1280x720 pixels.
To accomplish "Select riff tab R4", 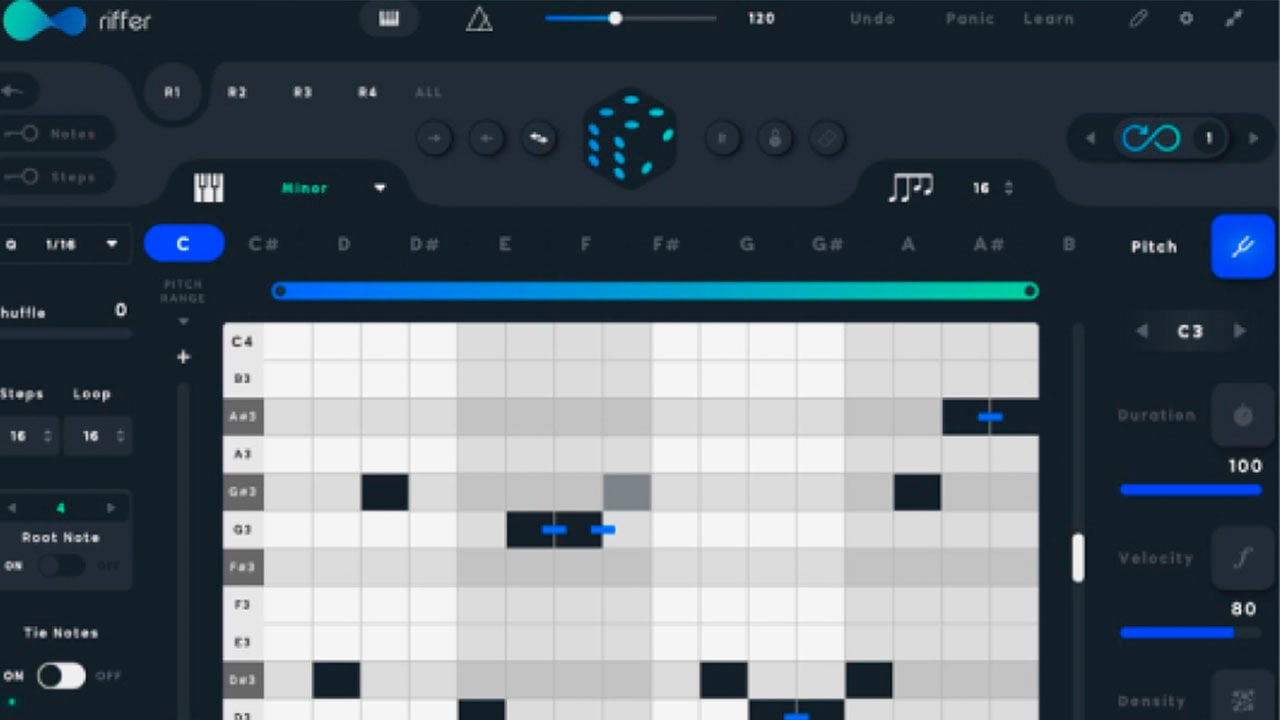I will [x=367, y=92].
